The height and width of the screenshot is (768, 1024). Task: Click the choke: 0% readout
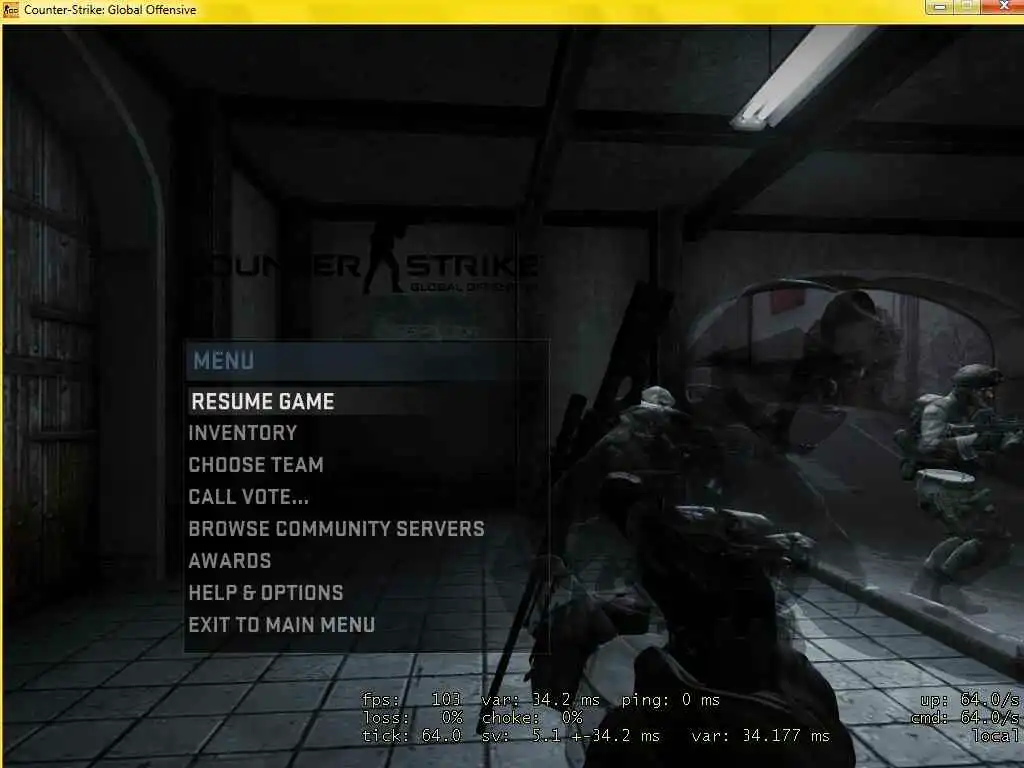click(532, 718)
